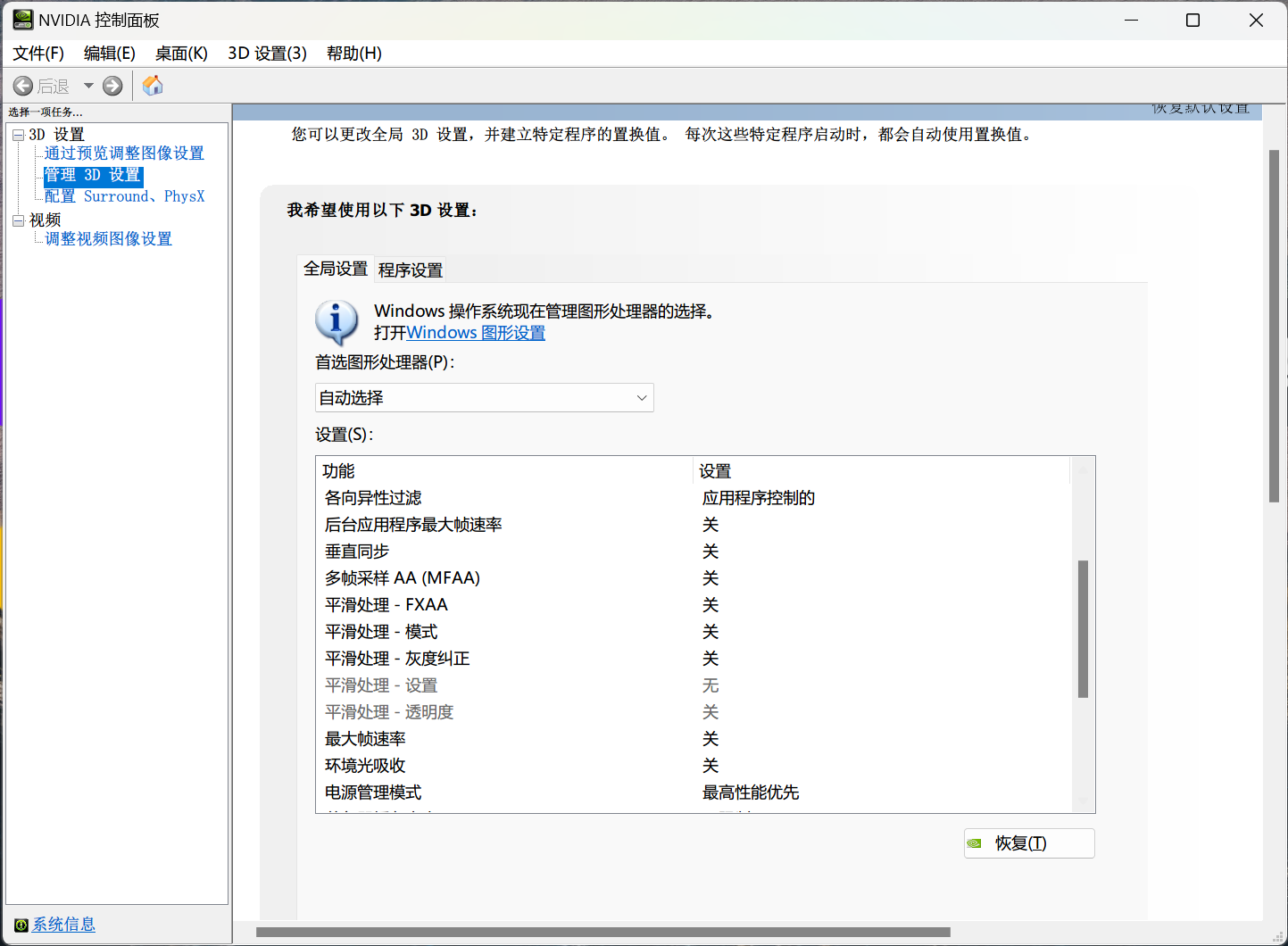The image size is (1288, 946).
Task: Open the 系统信息 link
Action: pos(63,925)
